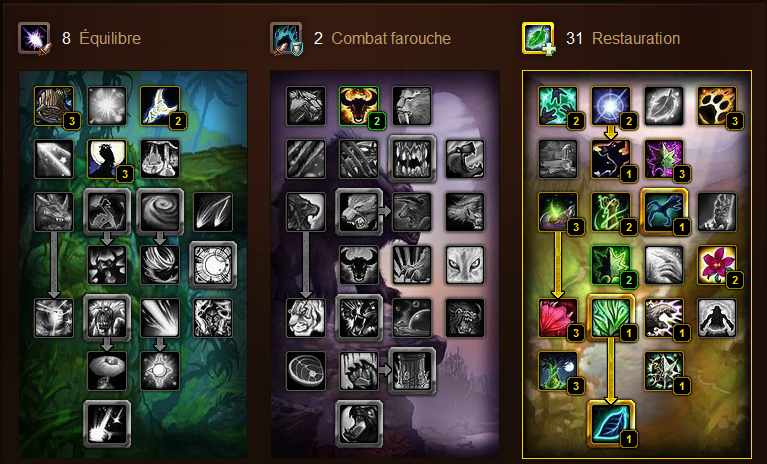Click the paw and shield Combat farouche spec icon
The width and height of the screenshot is (767, 464).
tap(286, 38)
